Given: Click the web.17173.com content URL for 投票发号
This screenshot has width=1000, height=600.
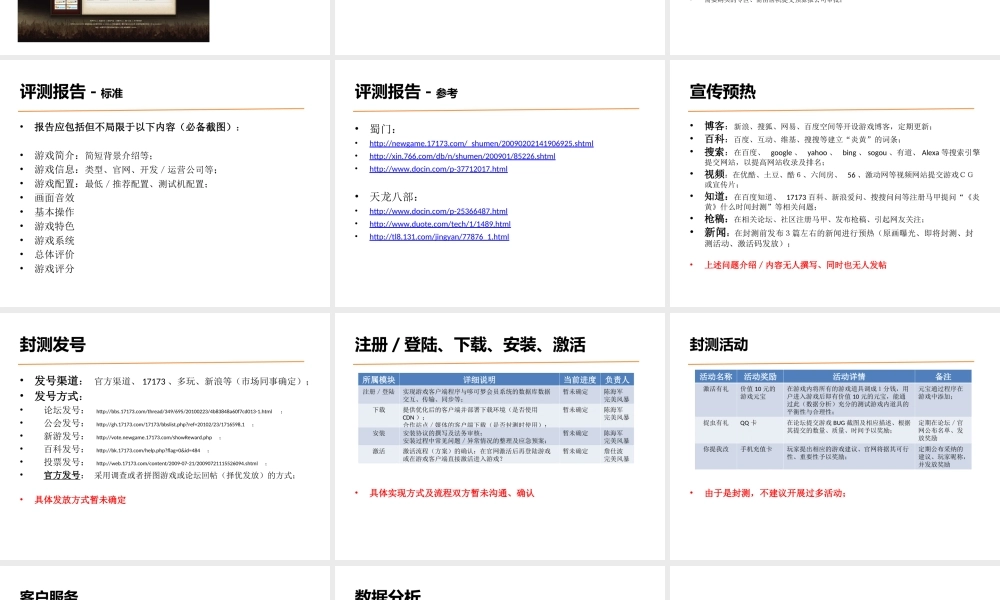Looking at the screenshot, I should [177, 463].
